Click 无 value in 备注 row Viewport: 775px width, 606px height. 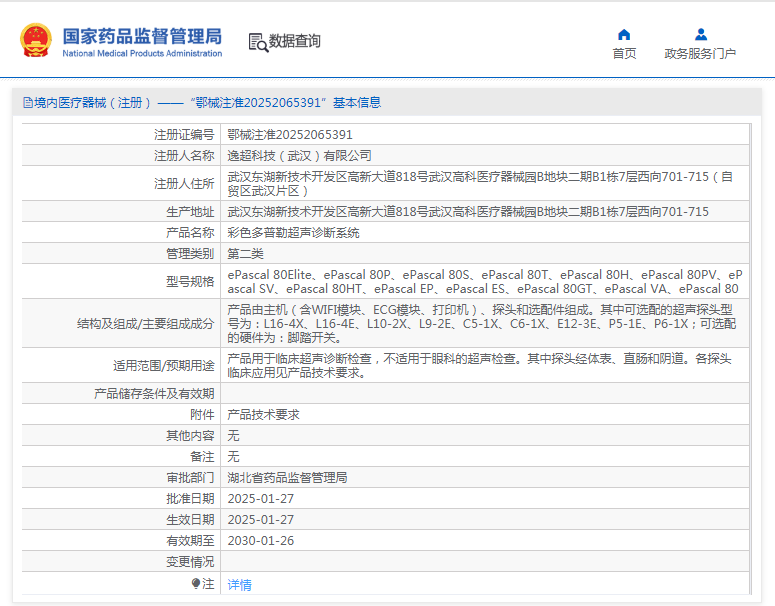tap(233, 456)
